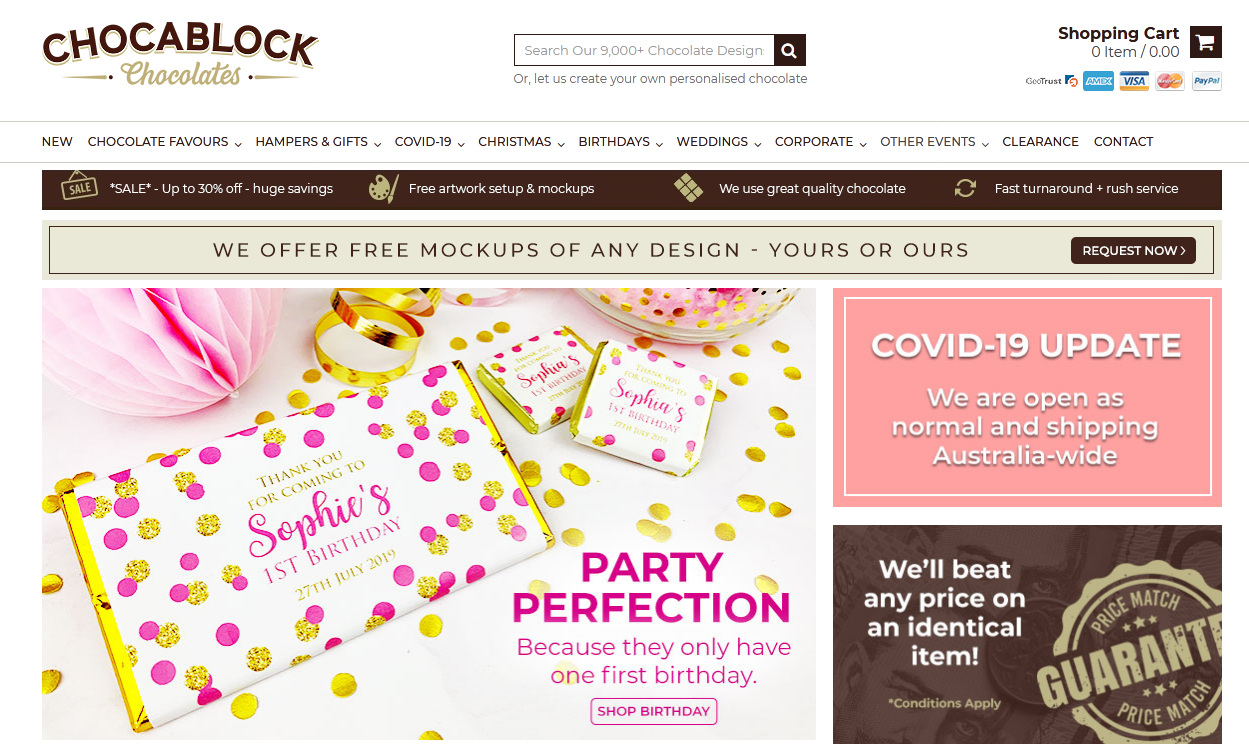The image size is (1249, 744).
Task: Click the Visa card icon
Action: 1134,82
